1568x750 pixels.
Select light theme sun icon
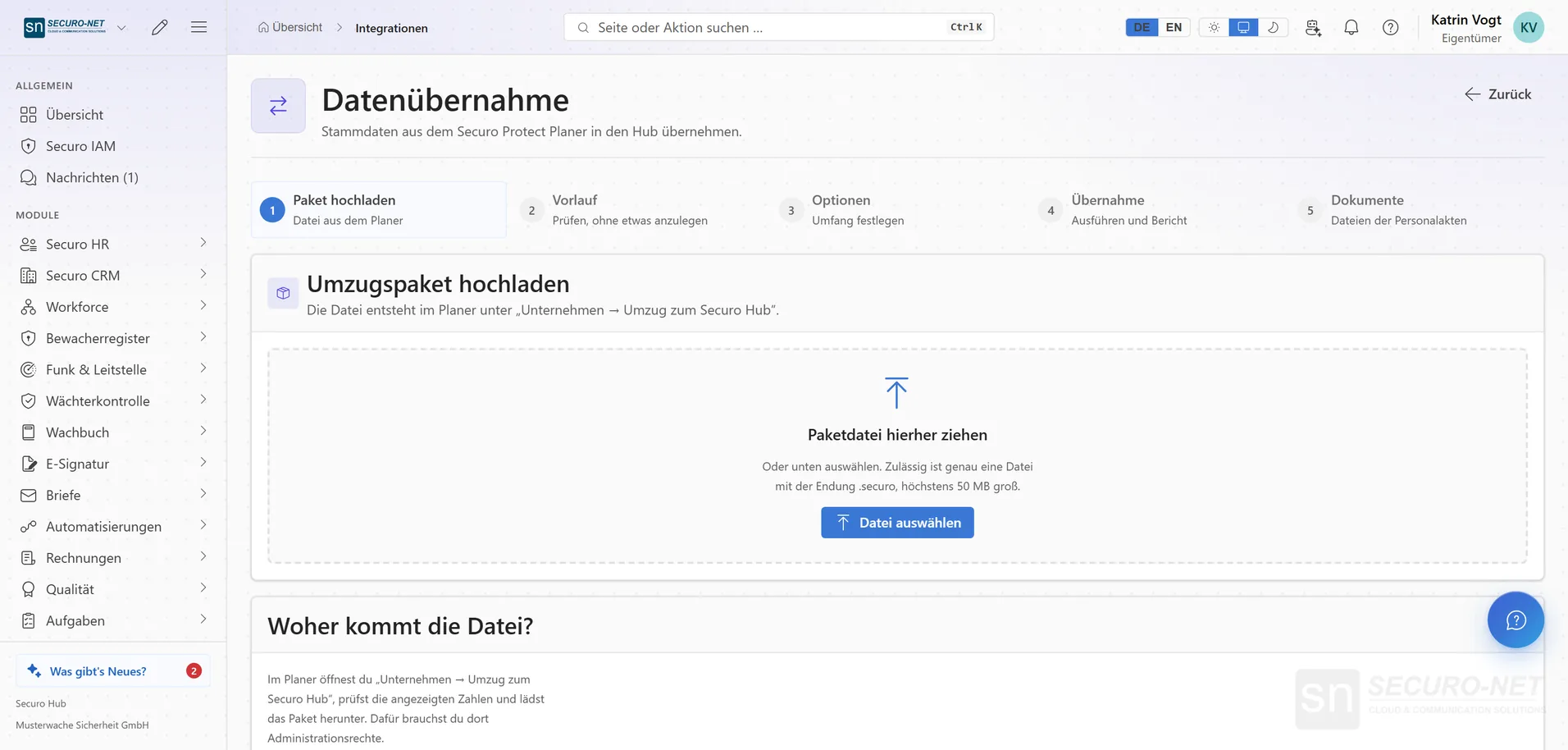tap(1214, 27)
